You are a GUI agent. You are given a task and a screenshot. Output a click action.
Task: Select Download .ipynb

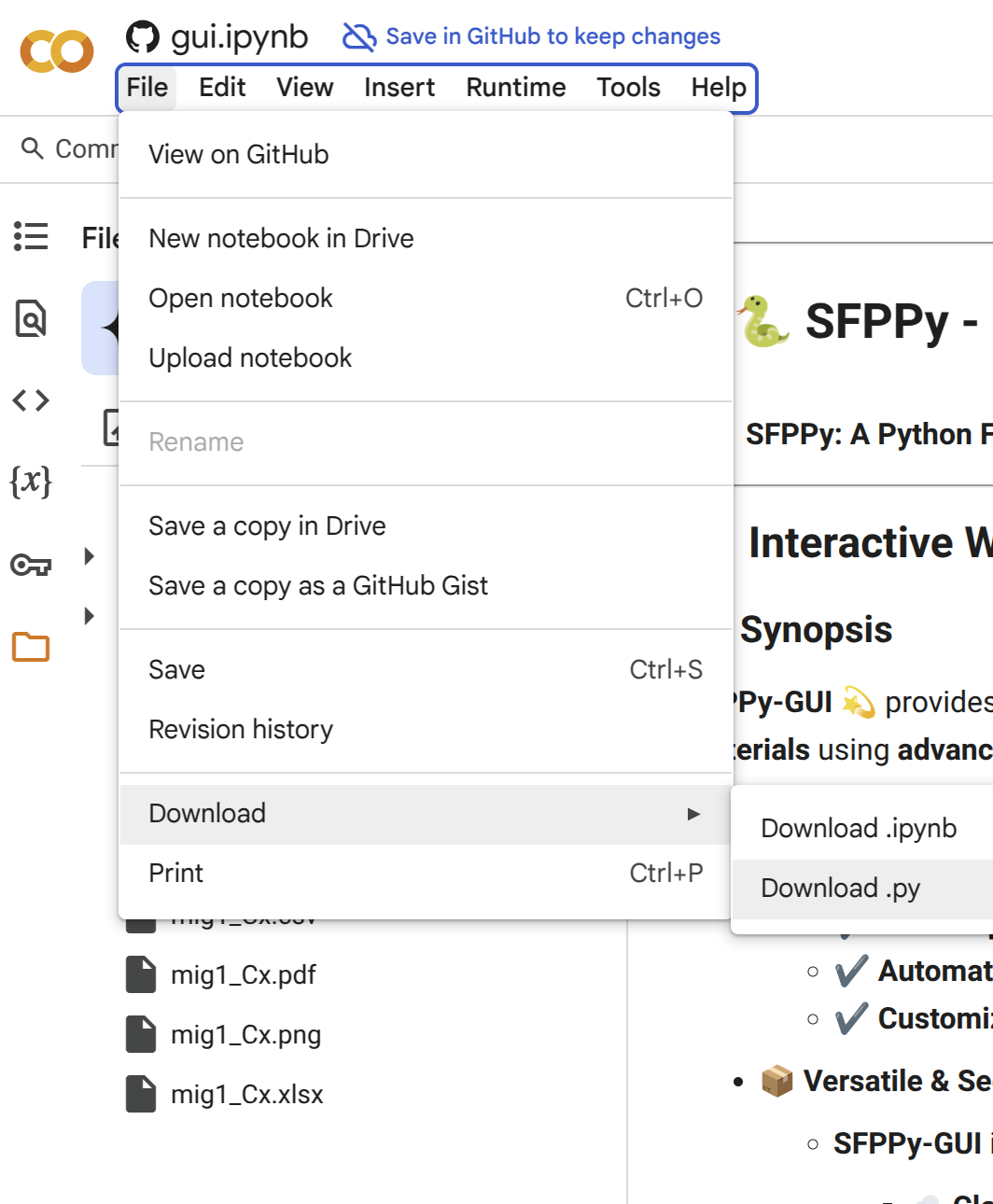[862, 829]
